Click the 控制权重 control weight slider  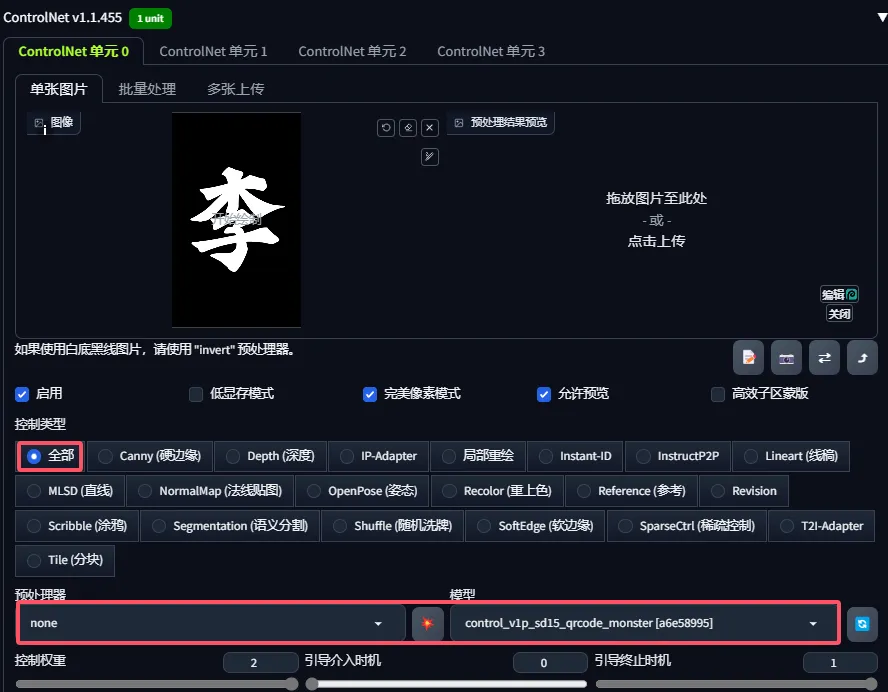coord(155,684)
